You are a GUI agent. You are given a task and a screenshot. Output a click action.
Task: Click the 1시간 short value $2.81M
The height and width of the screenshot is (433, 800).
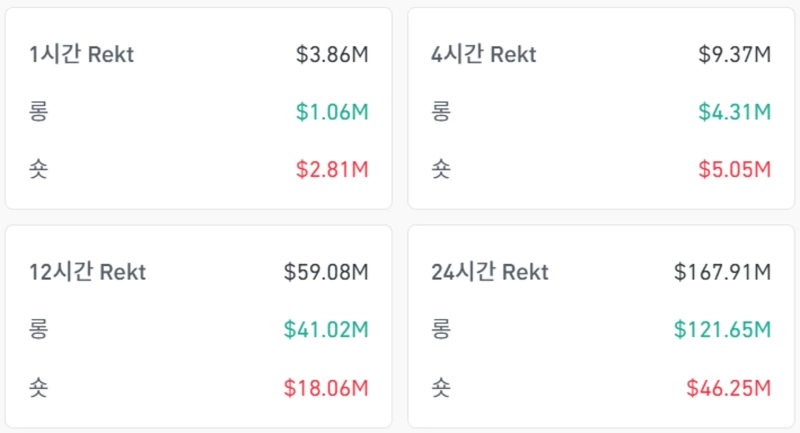click(x=332, y=169)
